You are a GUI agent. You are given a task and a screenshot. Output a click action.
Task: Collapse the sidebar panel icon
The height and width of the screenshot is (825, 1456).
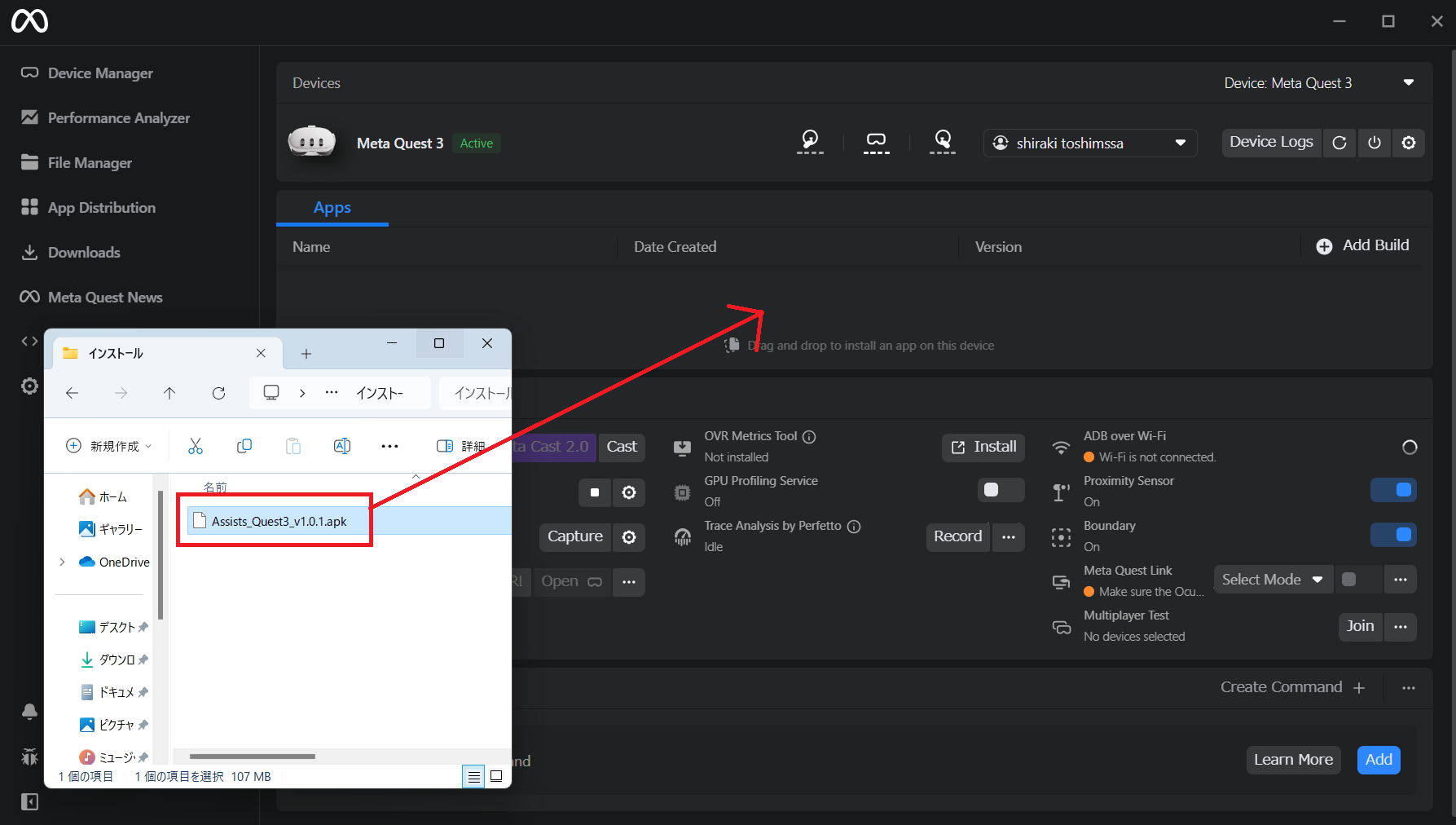[x=29, y=802]
